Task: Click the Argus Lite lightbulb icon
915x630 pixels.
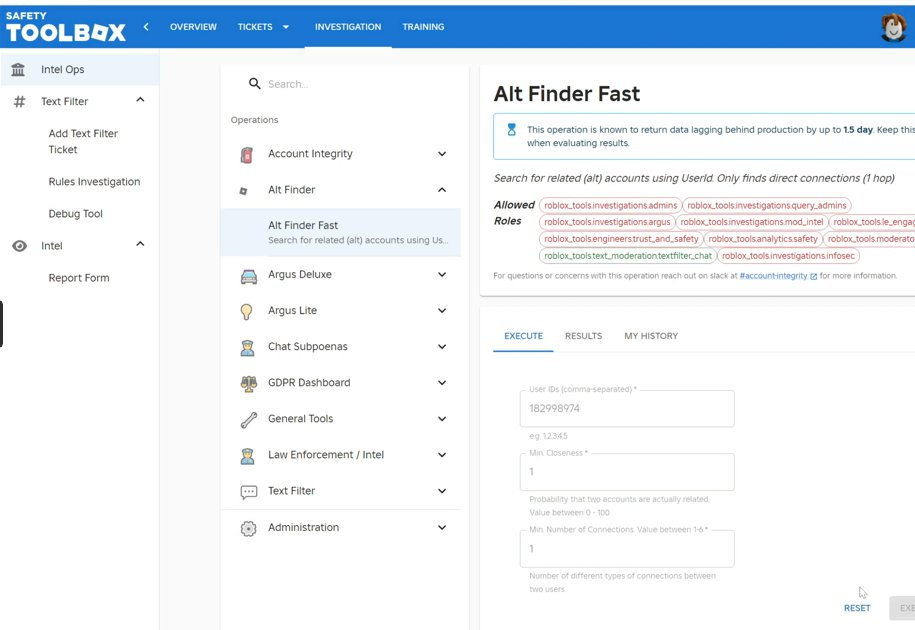Action: 246,312
